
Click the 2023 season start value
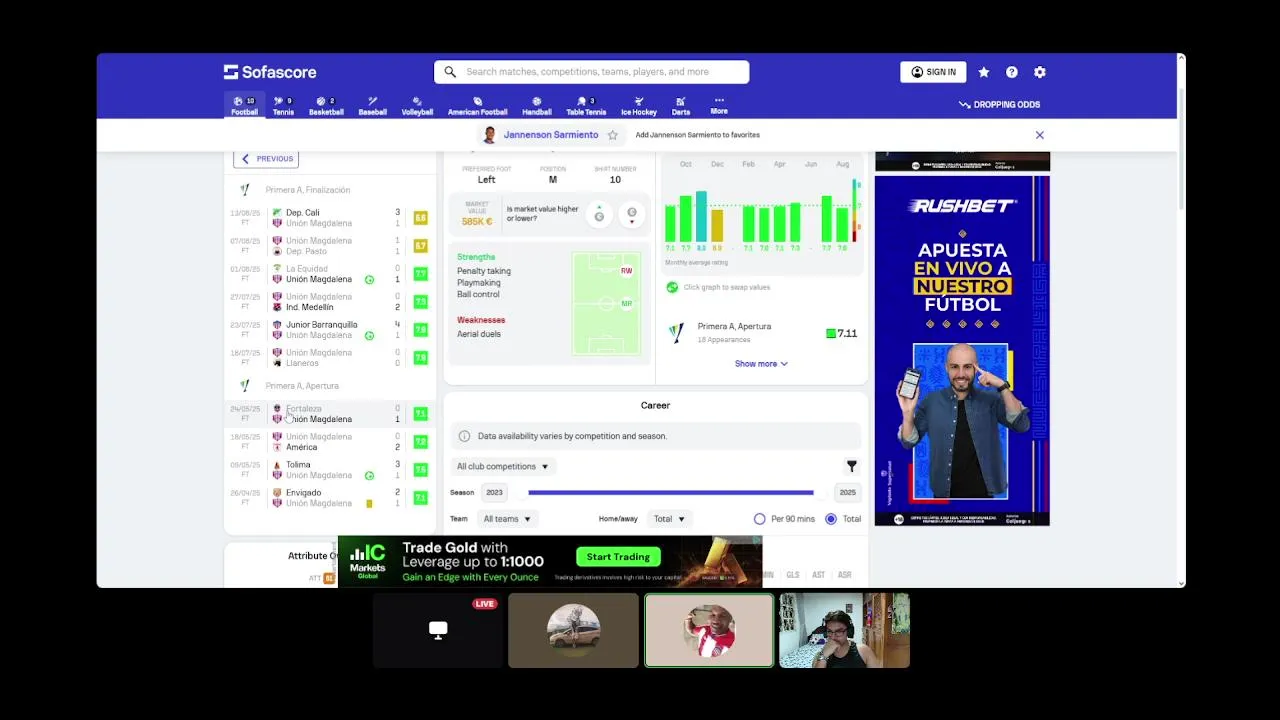click(494, 493)
